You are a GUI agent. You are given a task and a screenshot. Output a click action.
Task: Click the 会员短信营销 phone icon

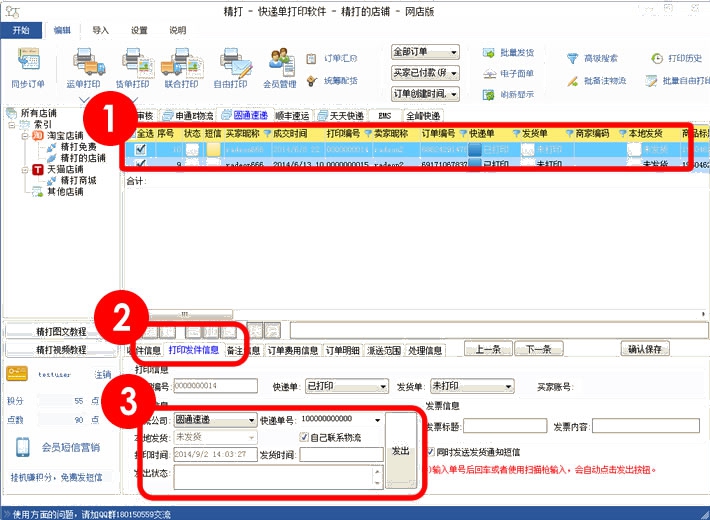(x=23, y=447)
